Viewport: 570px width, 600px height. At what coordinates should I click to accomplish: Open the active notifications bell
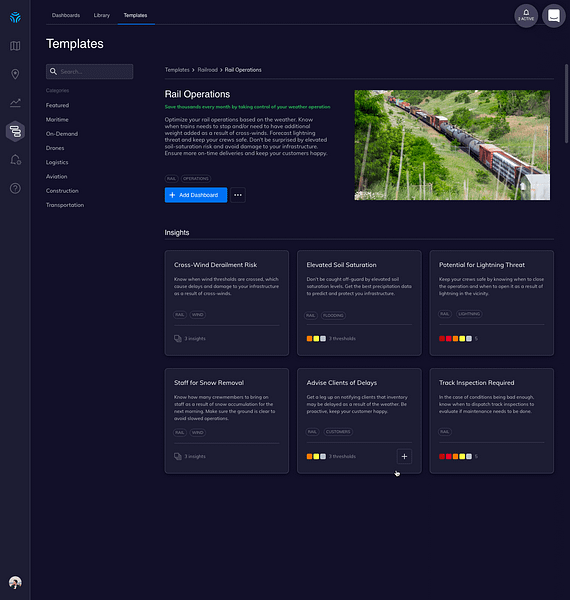pyautogui.click(x=526, y=16)
